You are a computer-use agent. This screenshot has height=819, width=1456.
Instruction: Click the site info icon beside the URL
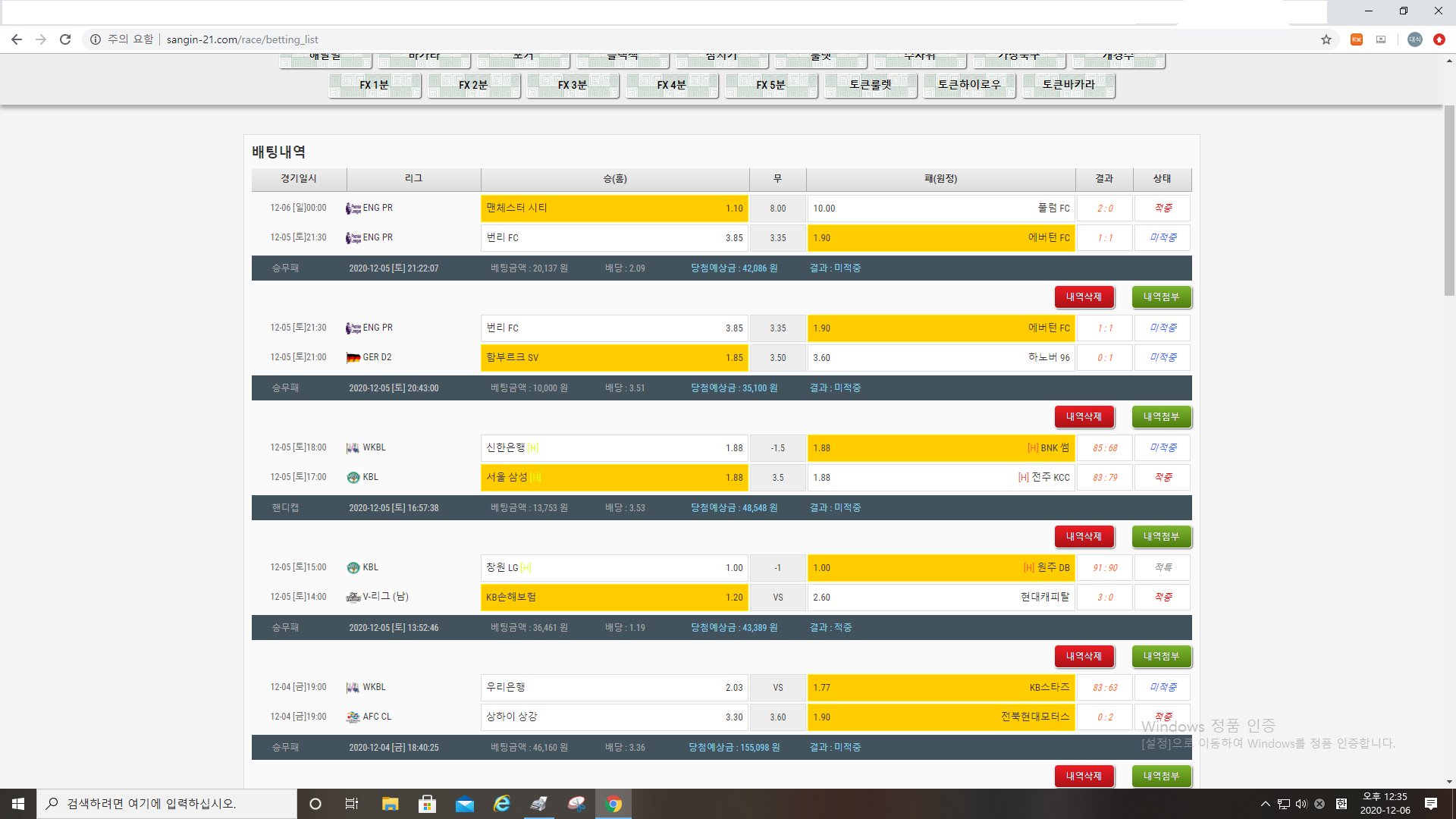click(96, 39)
